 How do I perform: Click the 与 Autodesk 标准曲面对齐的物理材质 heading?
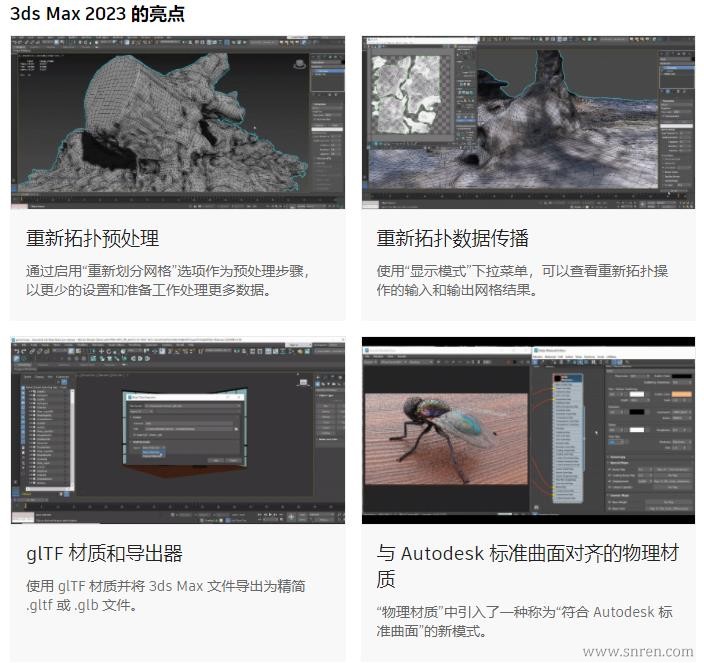pyautogui.click(x=528, y=566)
